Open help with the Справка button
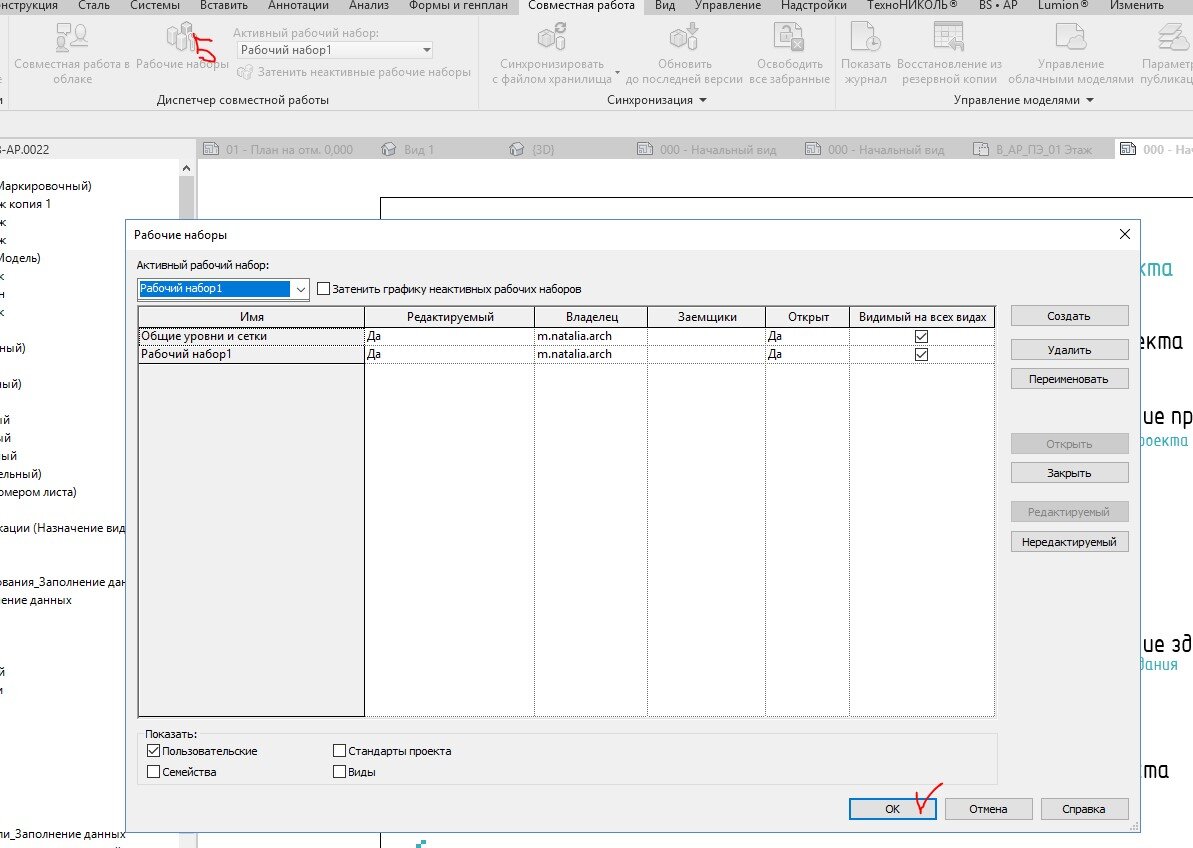This screenshot has height=848, width=1193. click(x=1084, y=809)
